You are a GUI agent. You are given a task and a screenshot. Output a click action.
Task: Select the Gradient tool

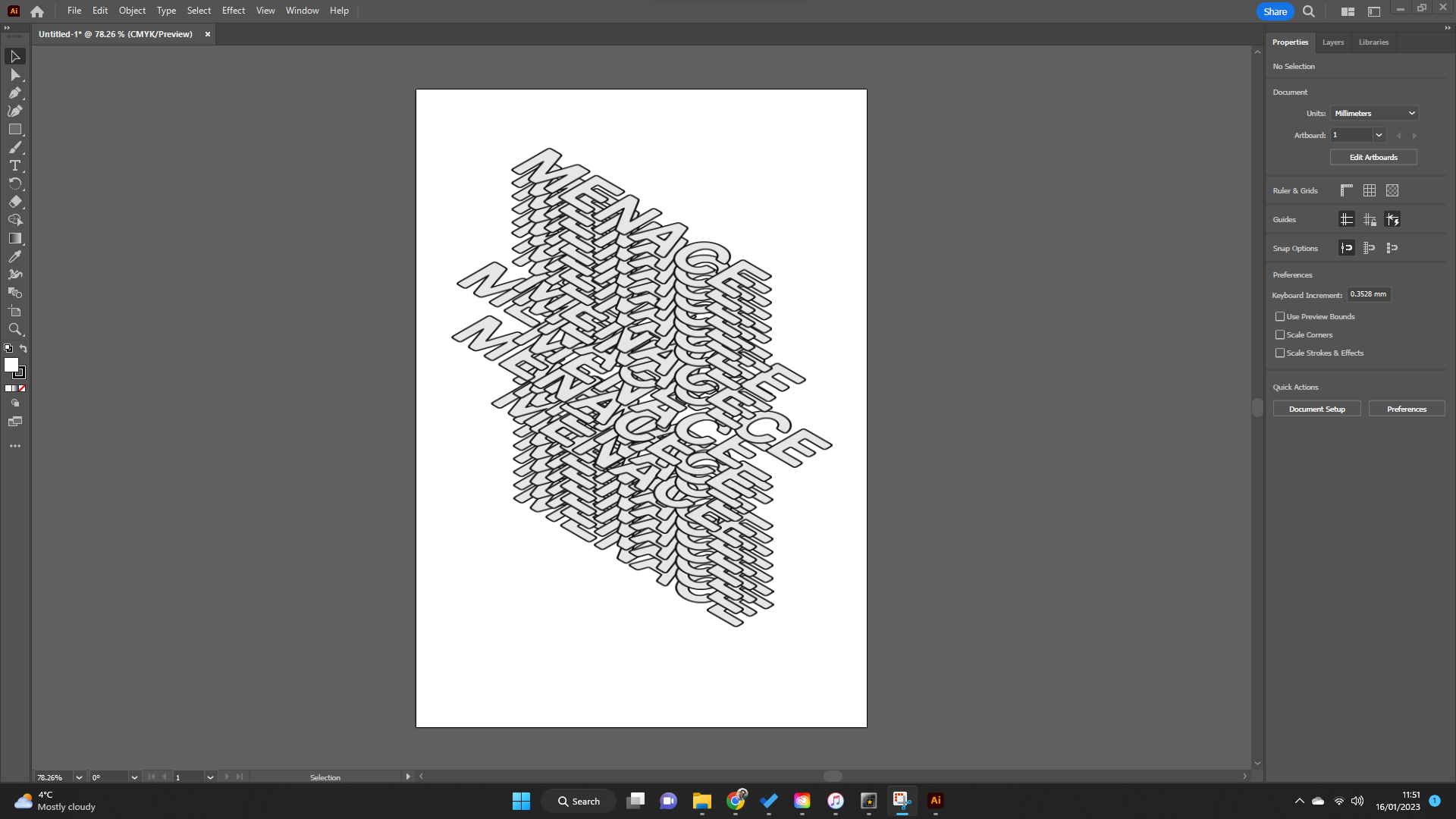coord(15,238)
